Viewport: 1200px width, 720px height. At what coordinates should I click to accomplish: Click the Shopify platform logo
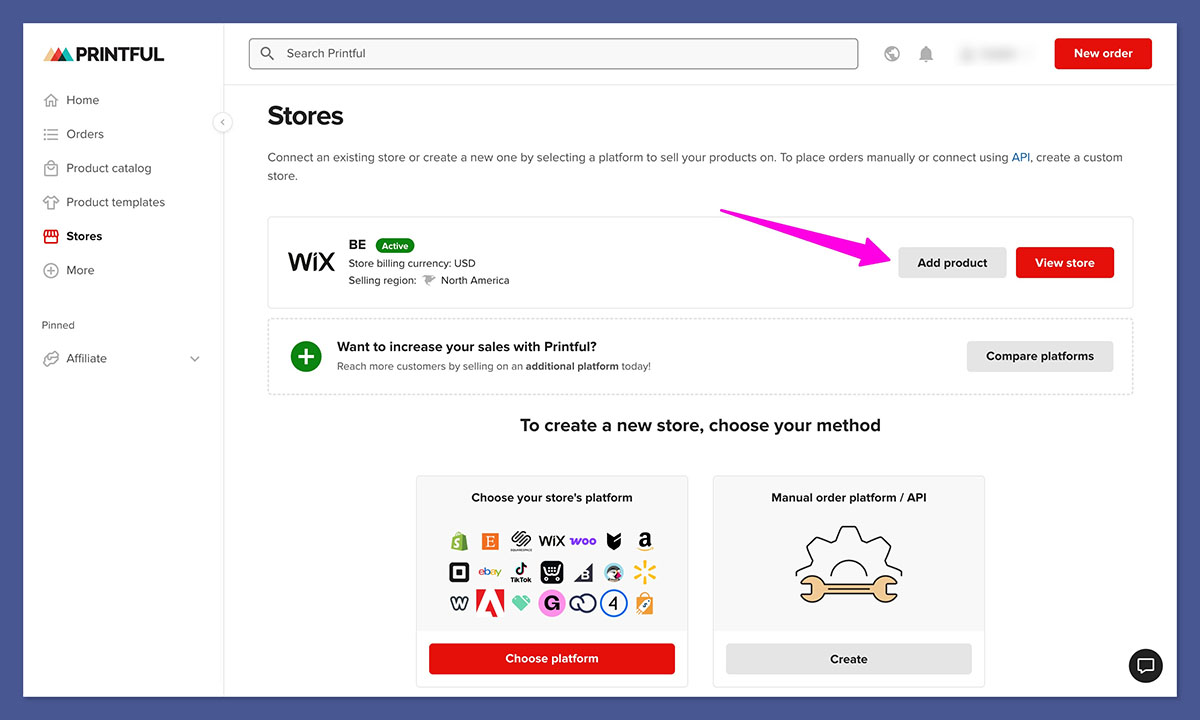tap(459, 541)
